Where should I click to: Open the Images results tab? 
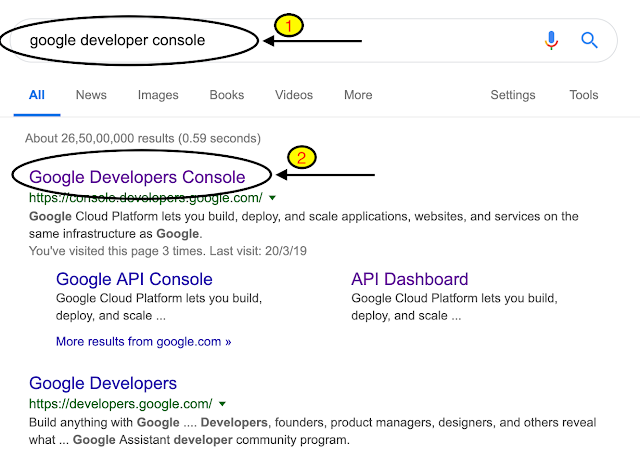[x=158, y=95]
